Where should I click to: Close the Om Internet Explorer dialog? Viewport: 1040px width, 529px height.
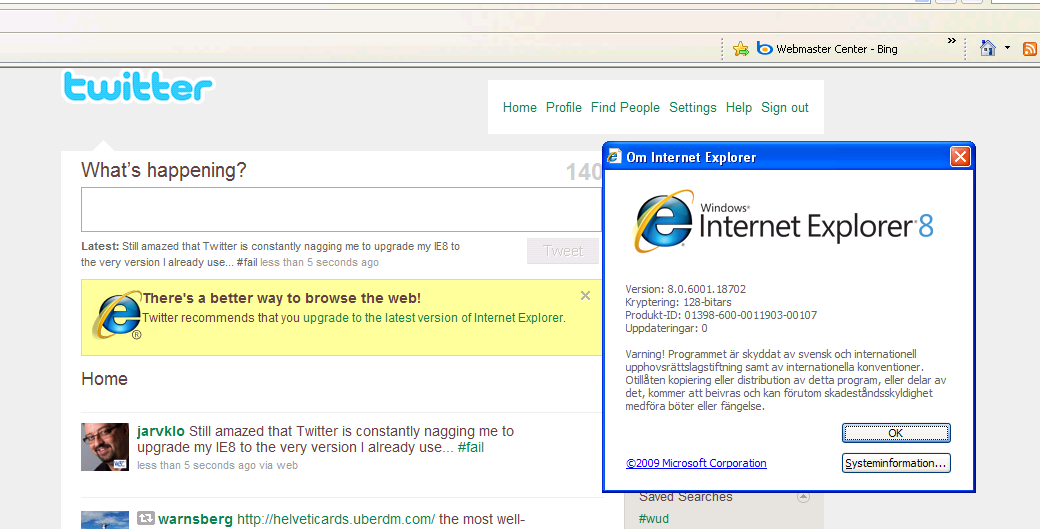point(960,156)
